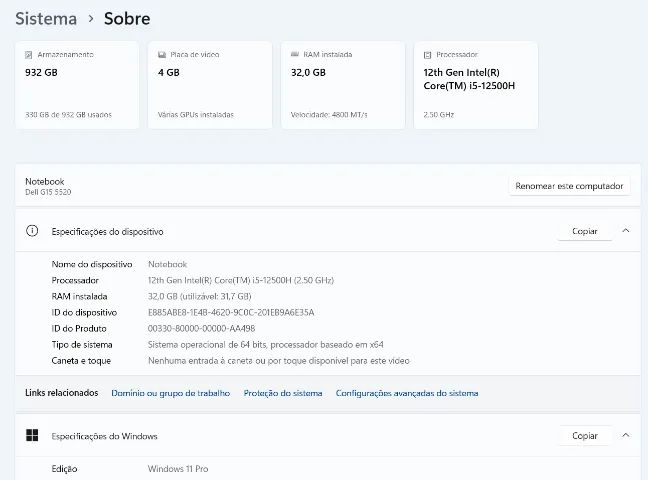648x480 pixels.
Task: Click the 330 GB de 932 GB usados text
Action: [x=69, y=115]
